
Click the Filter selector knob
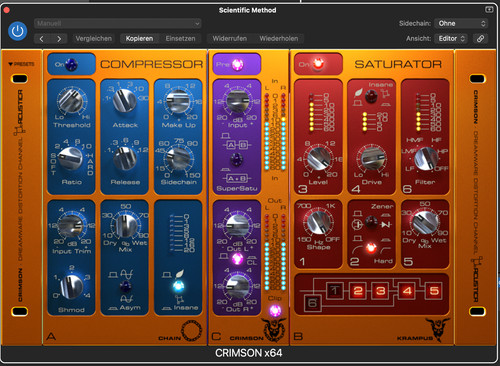tap(425, 159)
